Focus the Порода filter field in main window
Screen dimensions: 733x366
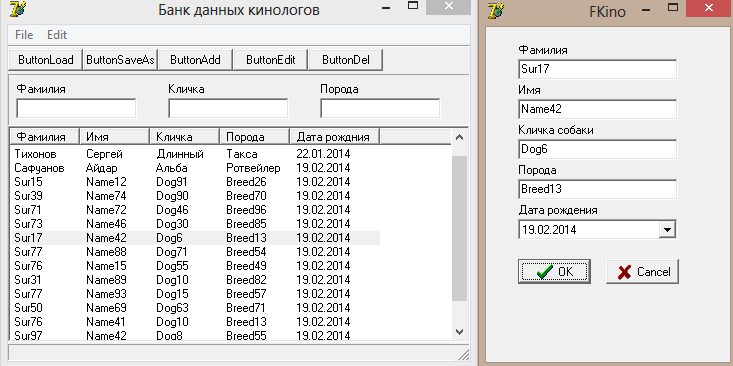[x=380, y=108]
